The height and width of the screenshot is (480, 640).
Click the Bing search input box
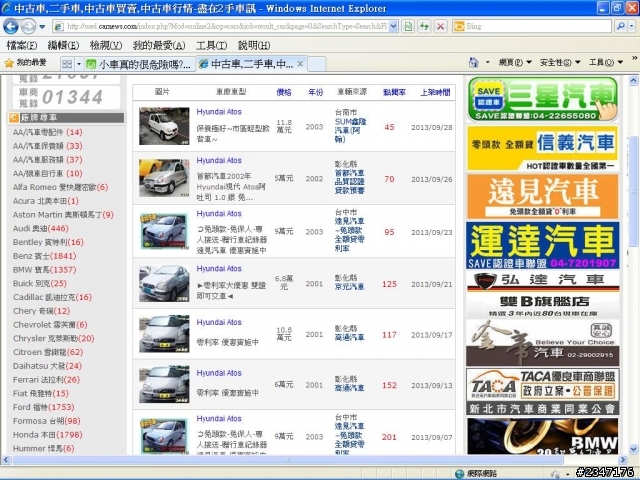coord(537,27)
